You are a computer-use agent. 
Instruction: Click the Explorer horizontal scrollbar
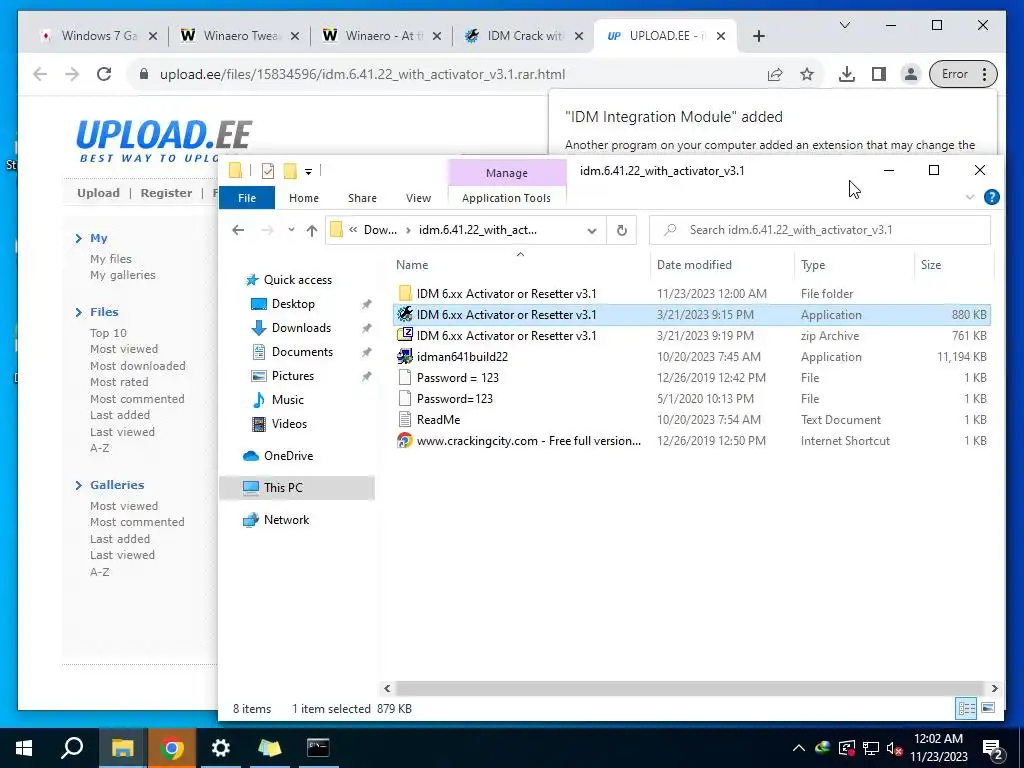pos(689,688)
